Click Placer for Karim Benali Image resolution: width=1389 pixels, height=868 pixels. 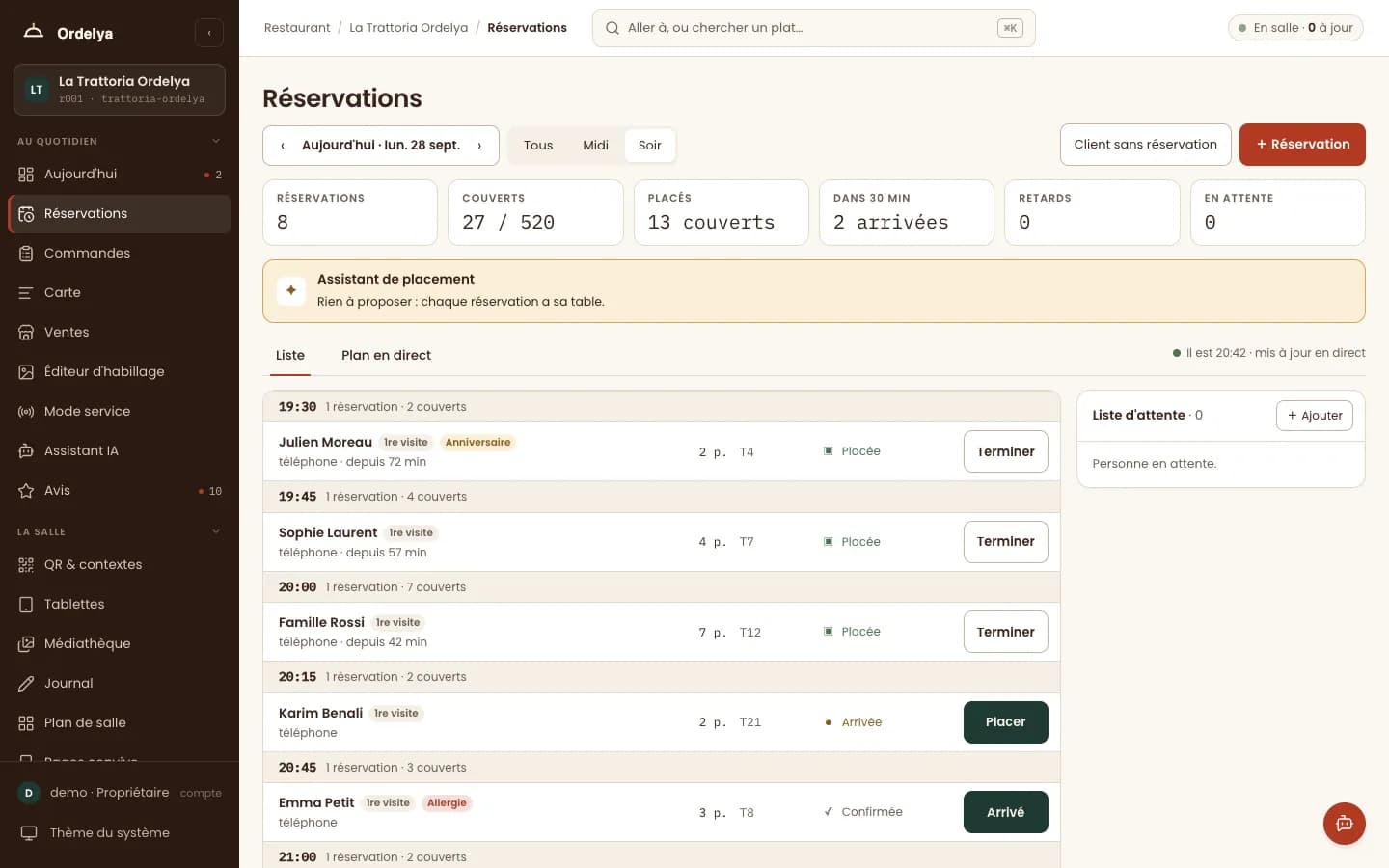tap(1006, 722)
